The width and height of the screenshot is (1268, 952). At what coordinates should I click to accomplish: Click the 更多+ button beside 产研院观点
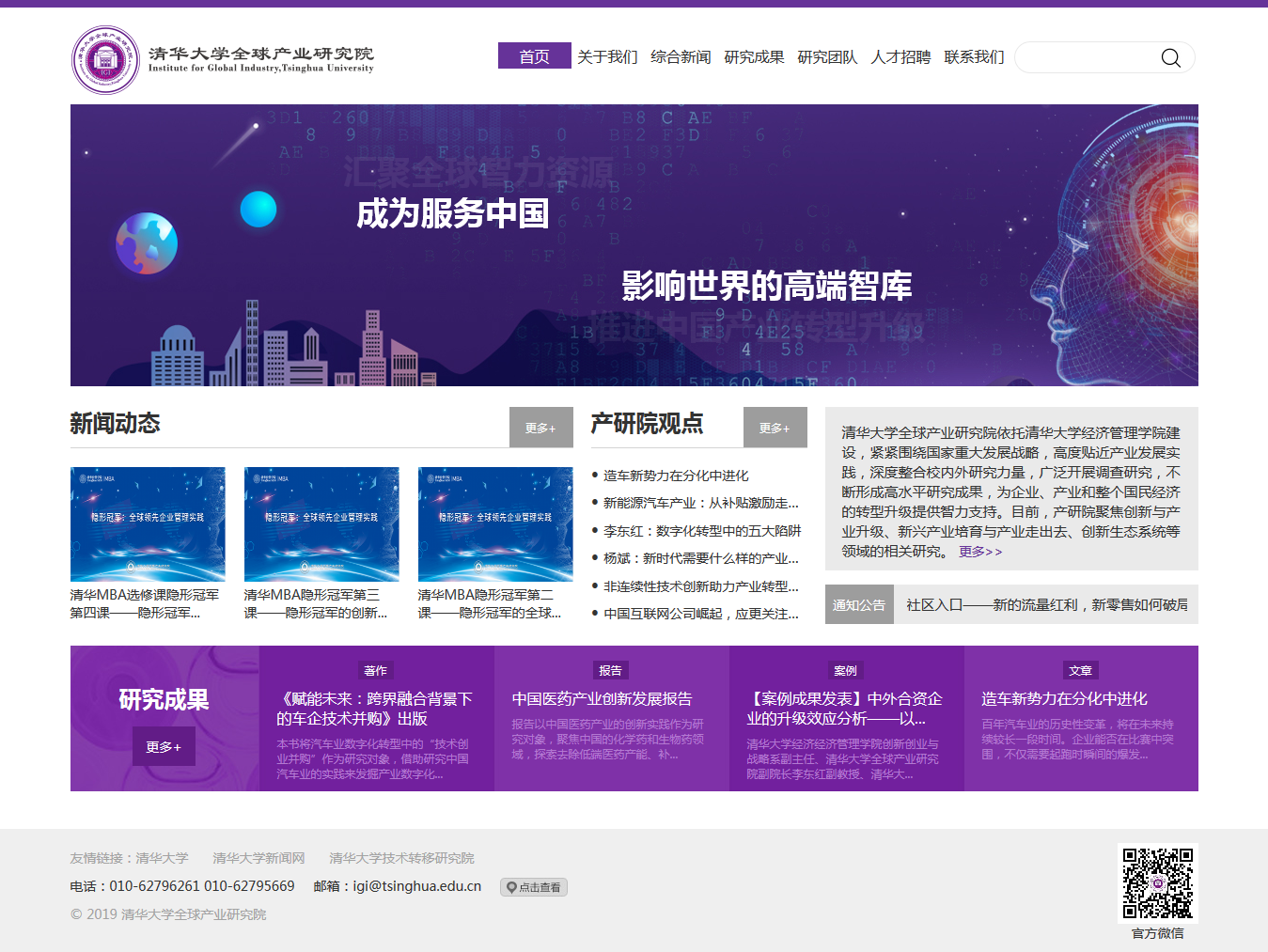coord(775,428)
